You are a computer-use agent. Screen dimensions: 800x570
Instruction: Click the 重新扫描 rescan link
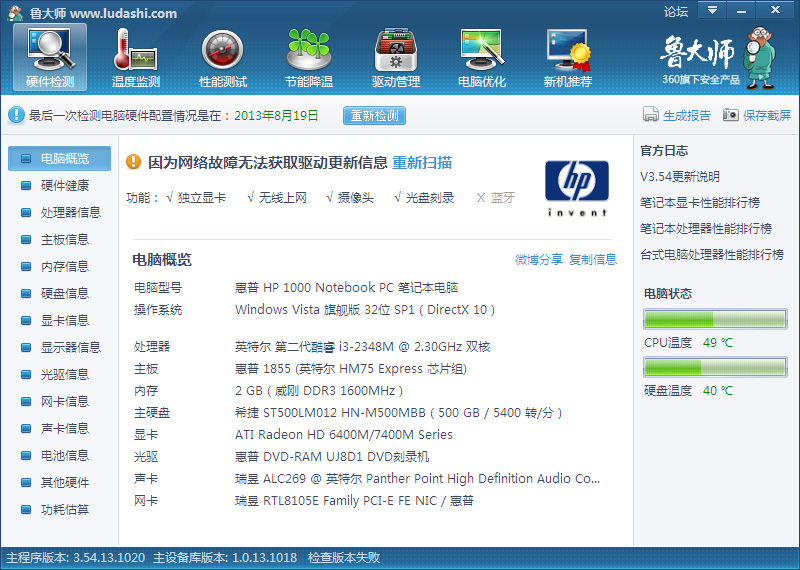click(x=422, y=162)
